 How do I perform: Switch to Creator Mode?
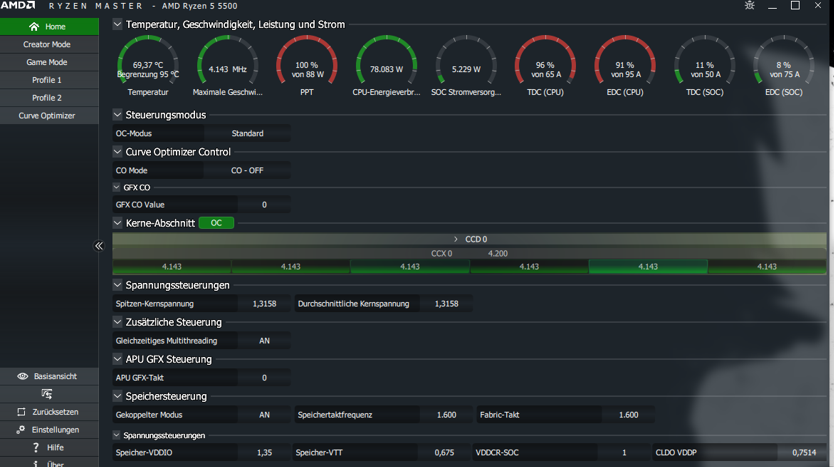pyautogui.click(x=49, y=44)
